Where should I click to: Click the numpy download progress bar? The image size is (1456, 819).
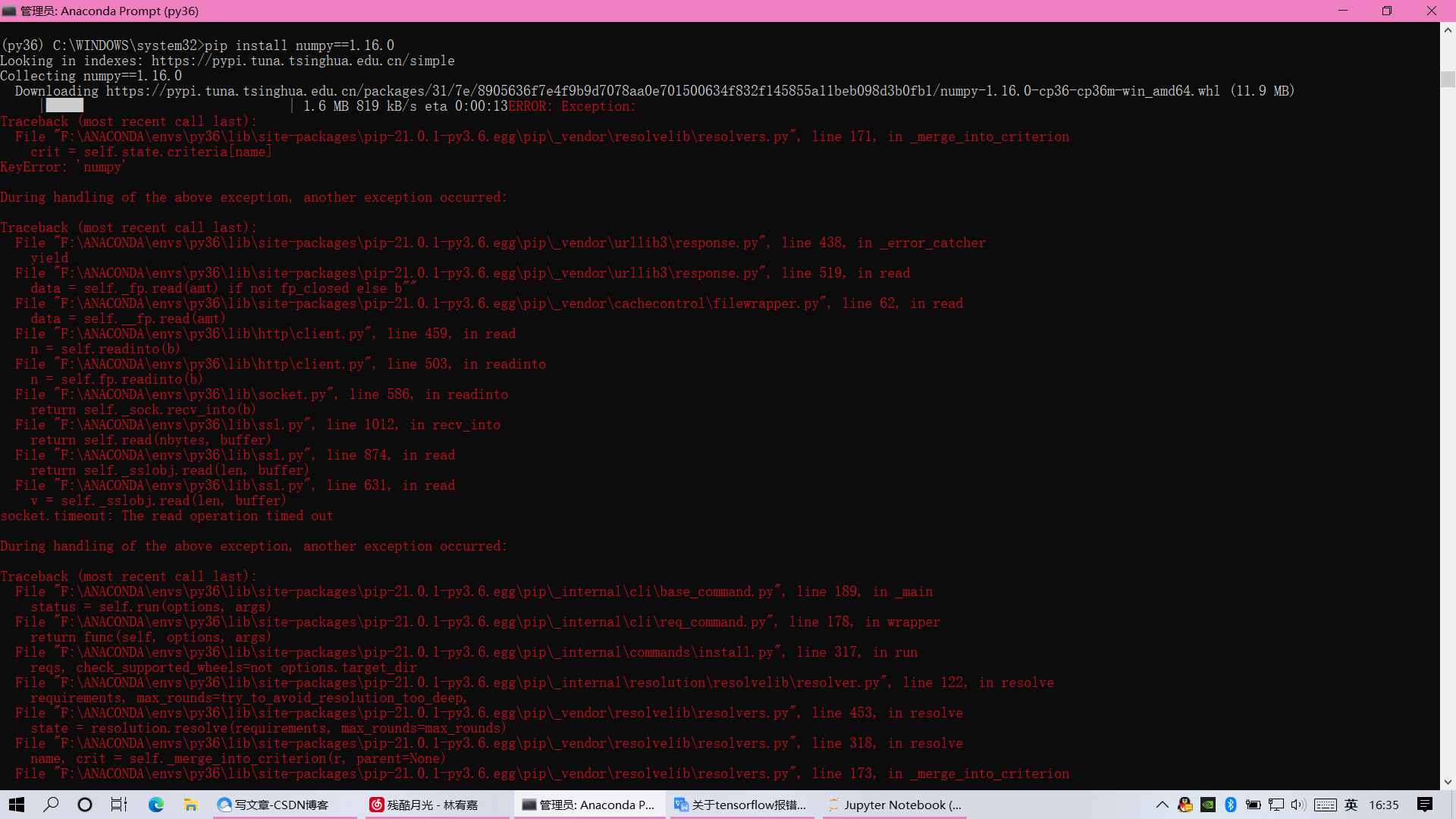pyautogui.click(x=64, y=106)
